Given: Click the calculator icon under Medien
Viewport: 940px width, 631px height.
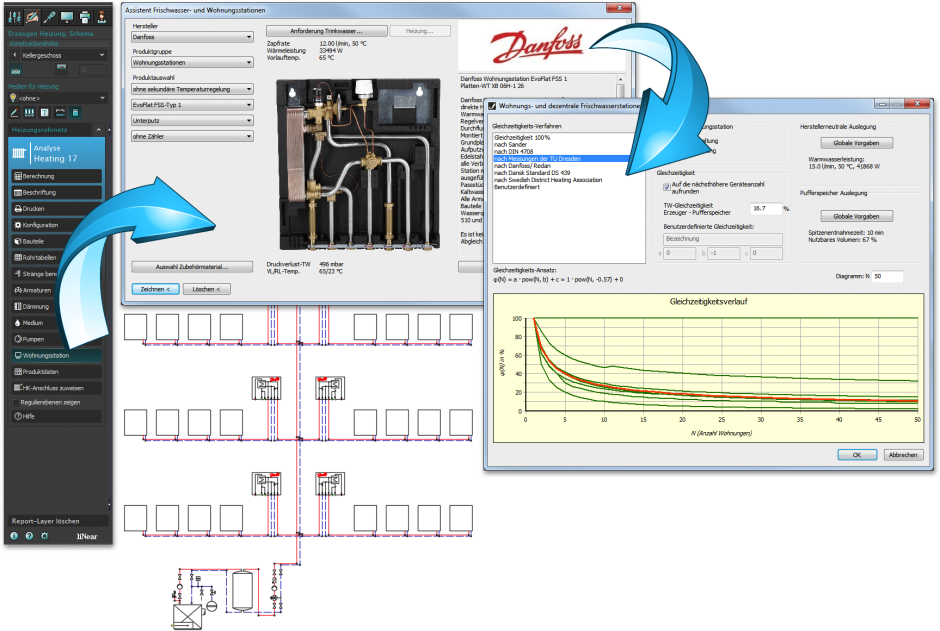Looking at the screenshot, I should point(76,113).
